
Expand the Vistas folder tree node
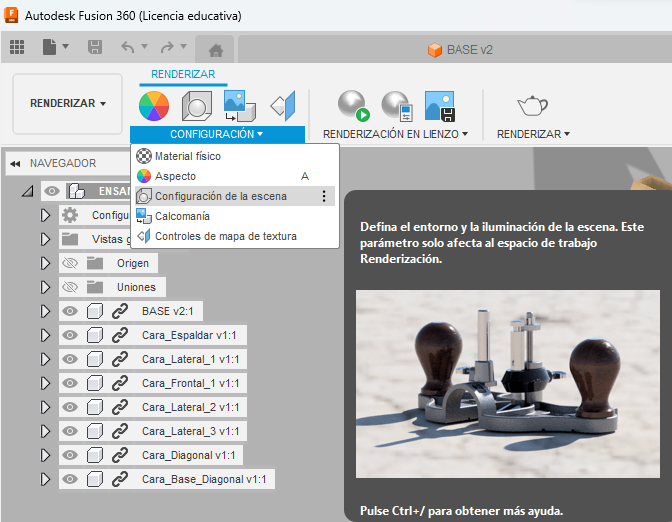click(45, 239)
